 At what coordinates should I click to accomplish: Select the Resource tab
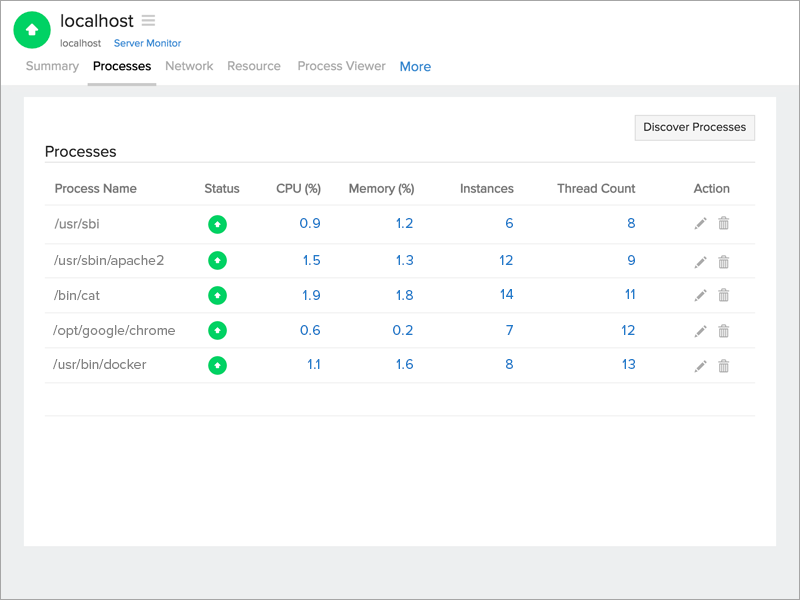tap(254, 66)
